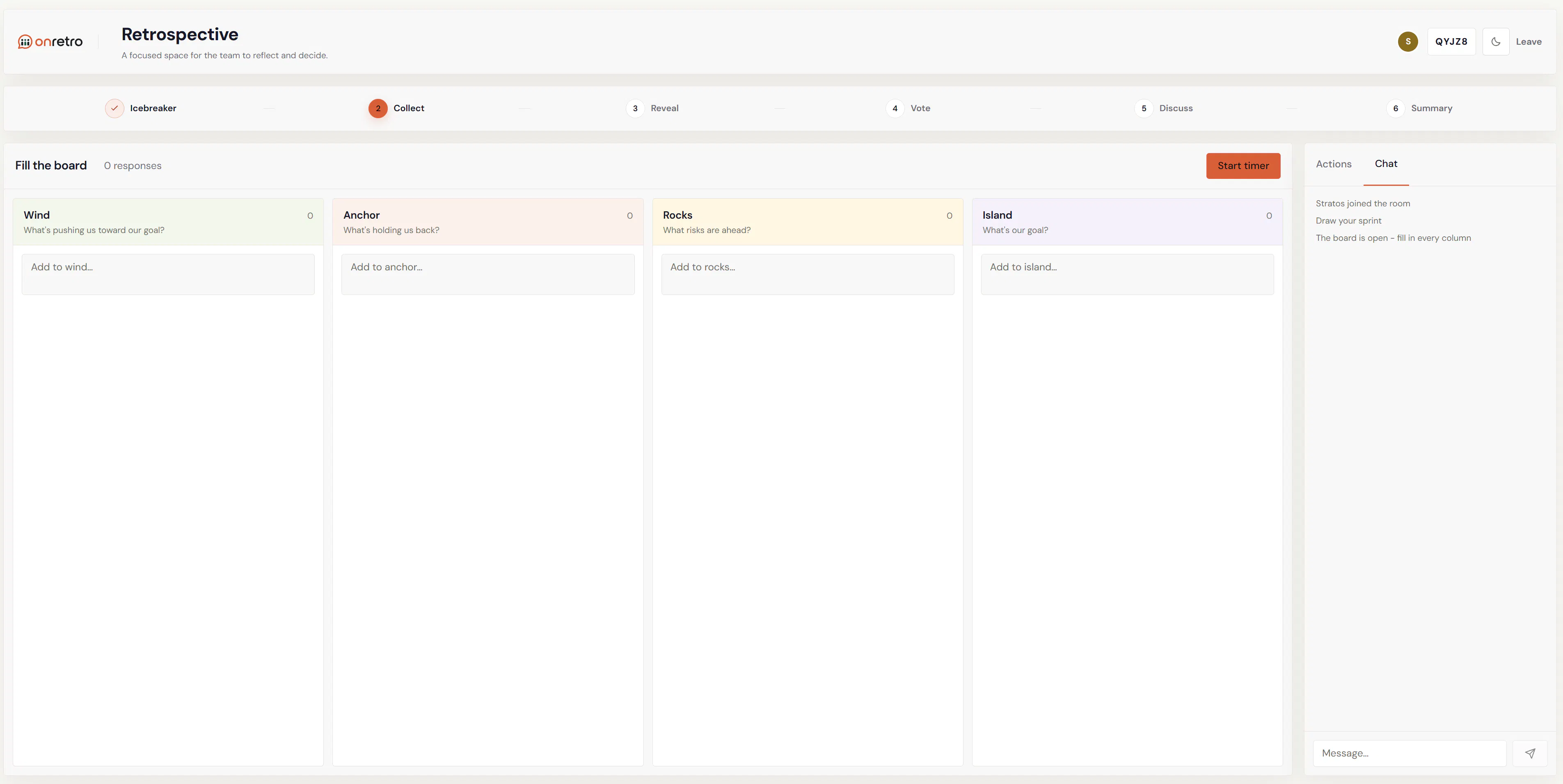Screen dimensions: 1563x784
Task: Click the Island column header
Action: coord(1127,222)
